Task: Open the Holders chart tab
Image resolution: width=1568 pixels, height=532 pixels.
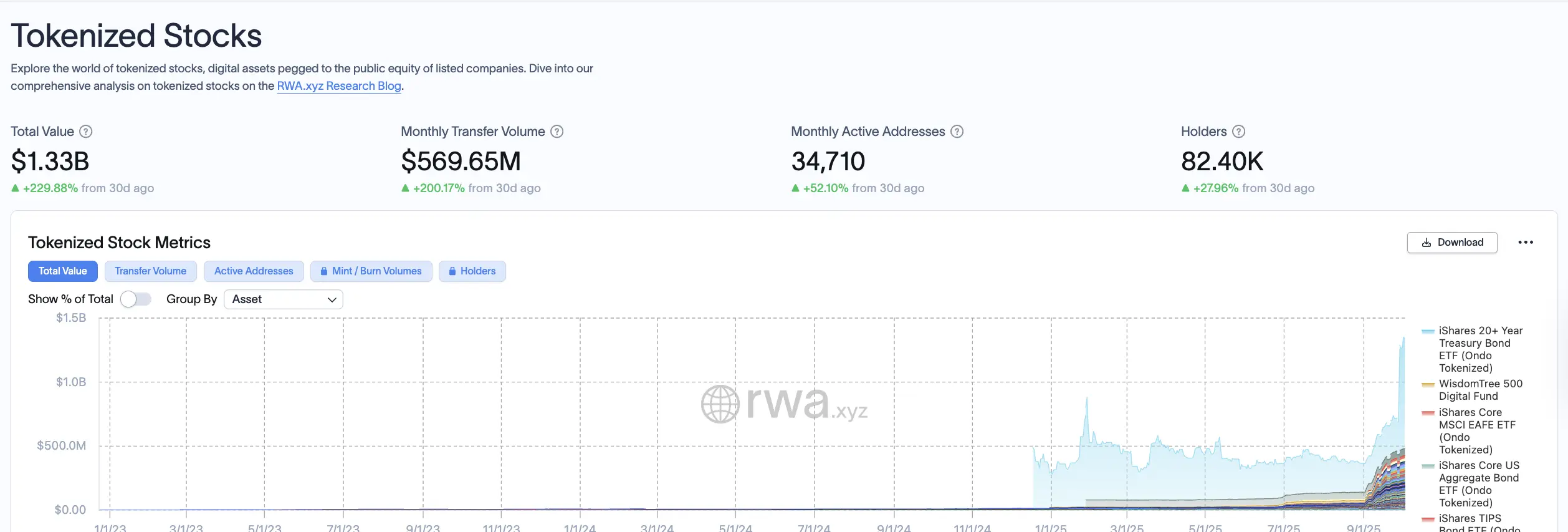Action: pos(472,271)
